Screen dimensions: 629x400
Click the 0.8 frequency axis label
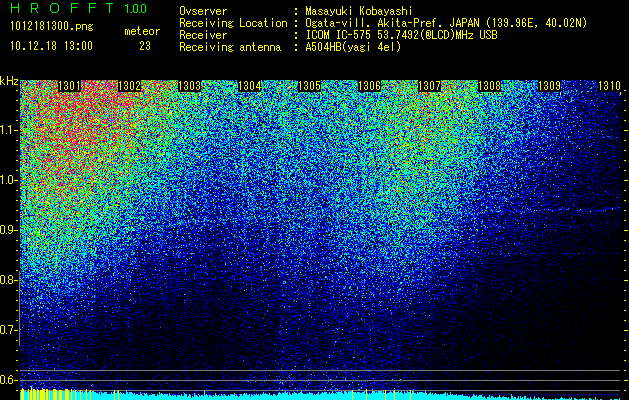(x=8, y=280)
